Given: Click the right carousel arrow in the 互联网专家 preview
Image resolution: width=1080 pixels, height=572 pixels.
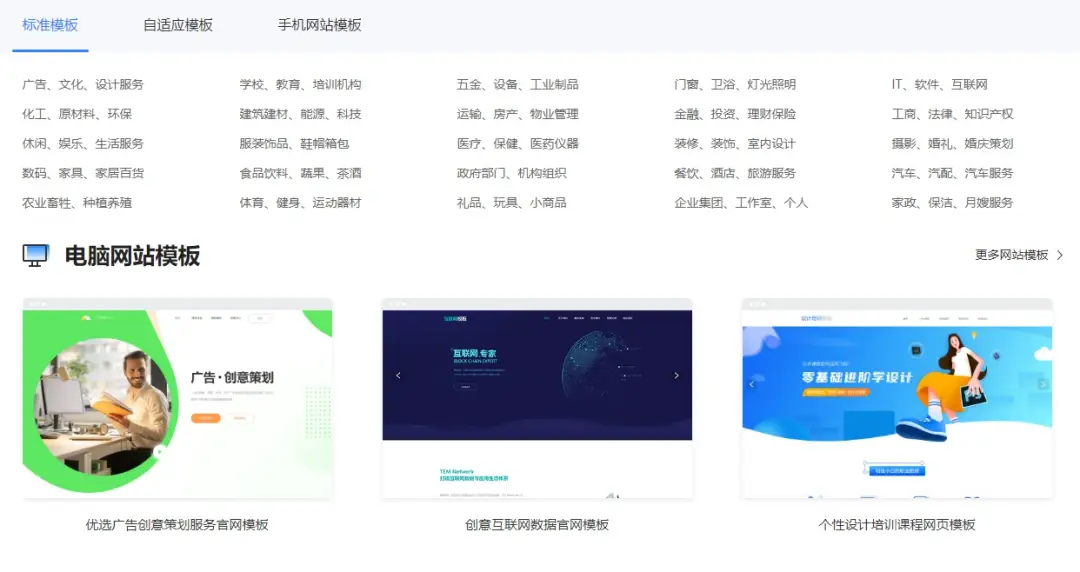Looking at the screenshot, I should click(676, 376).
